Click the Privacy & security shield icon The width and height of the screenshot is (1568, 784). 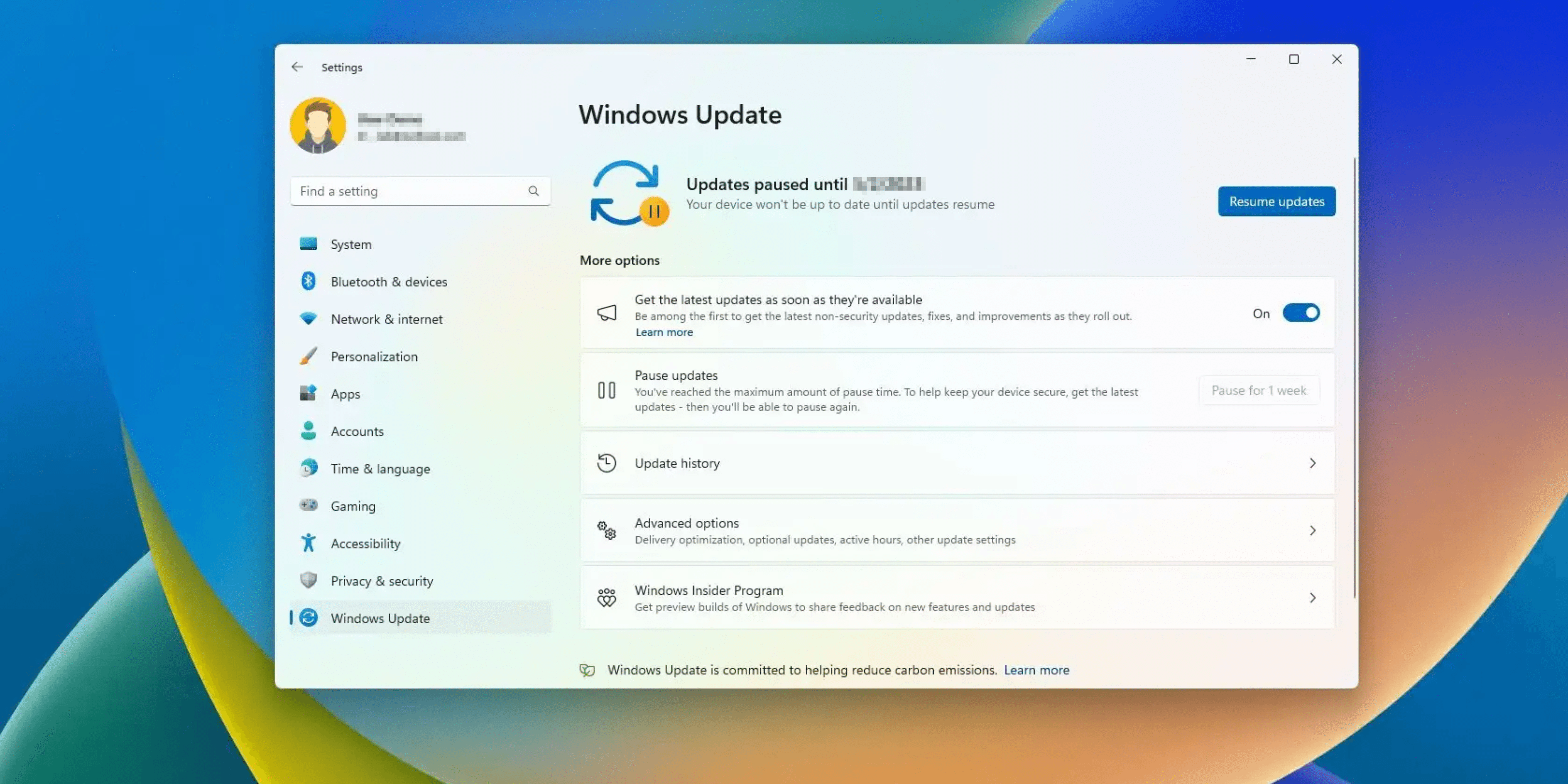[309, 580]
